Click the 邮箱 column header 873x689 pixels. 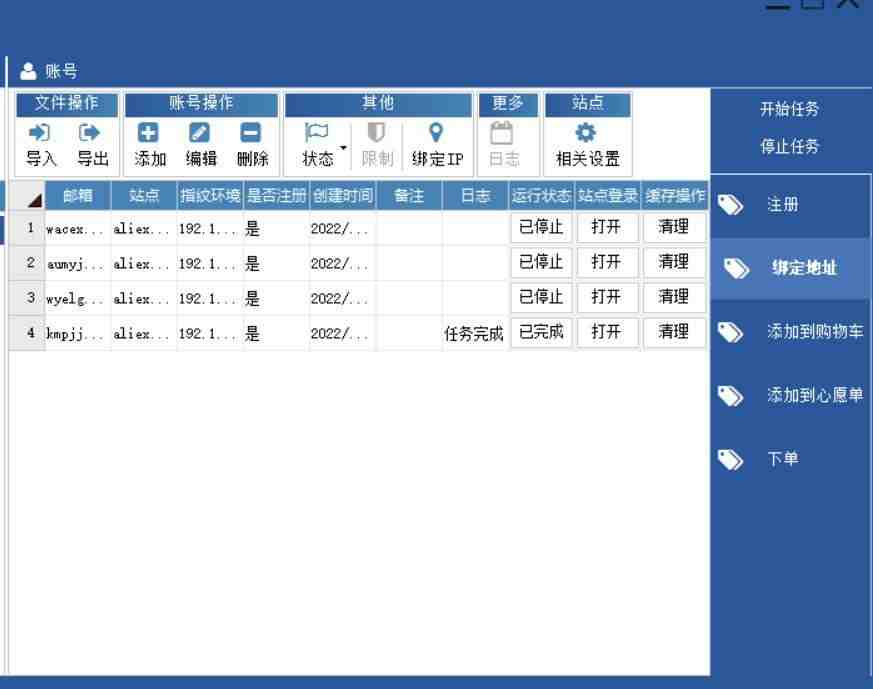(78, 196)
